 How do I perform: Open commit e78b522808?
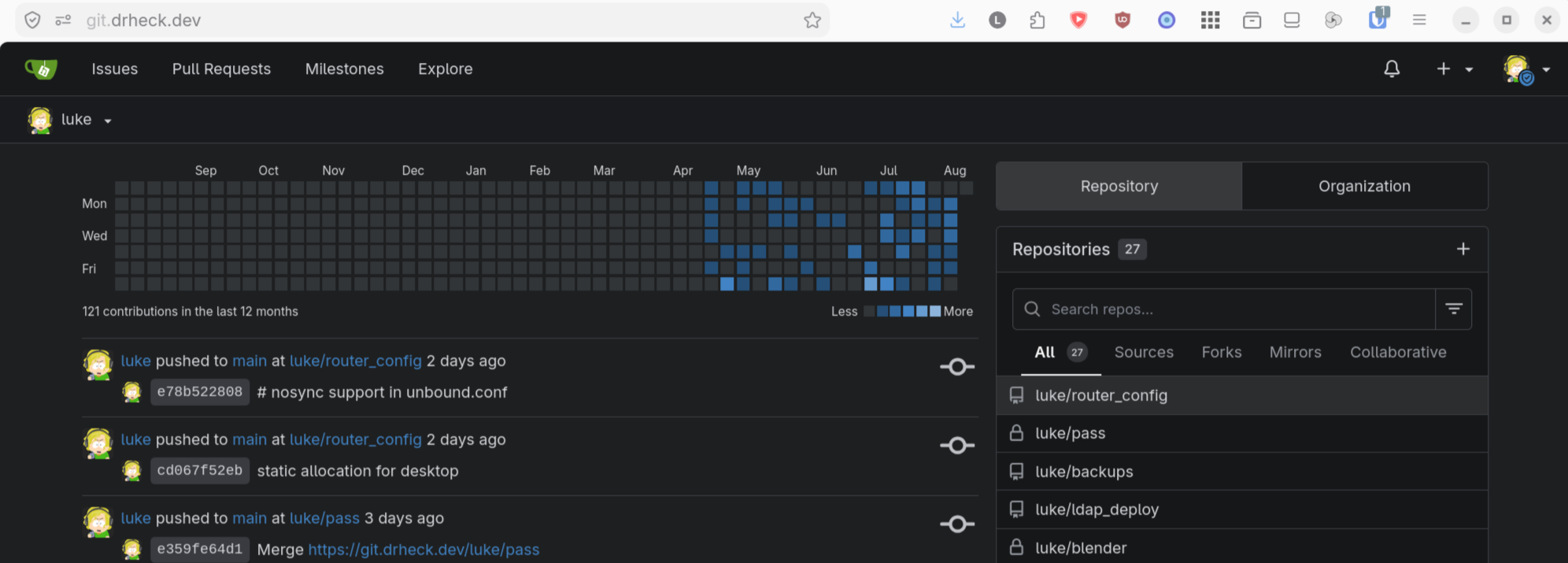(x=200, y=392)
